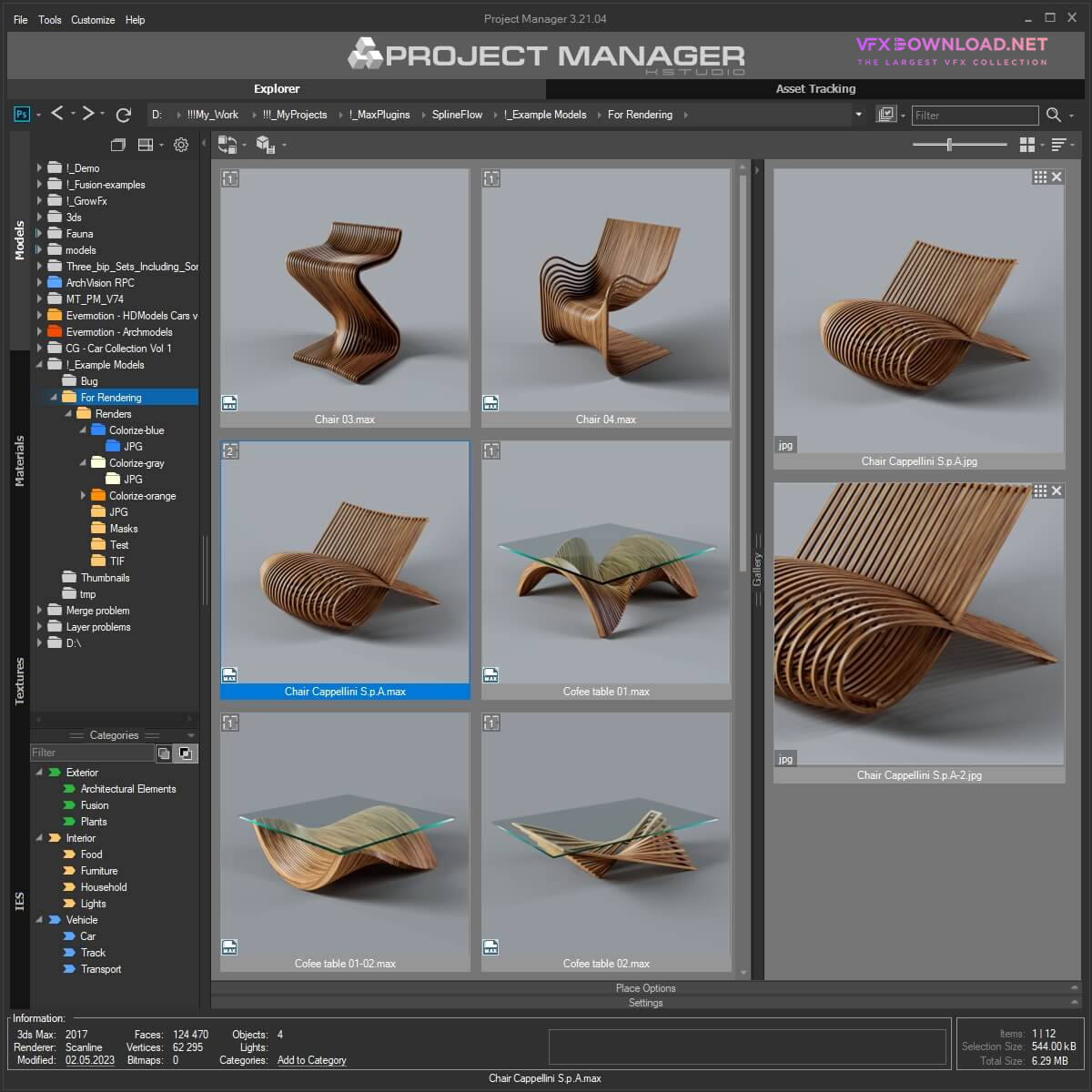Toggle the category union filter button
This screenshot has height=1092, width=1092.
pos(164,753)
